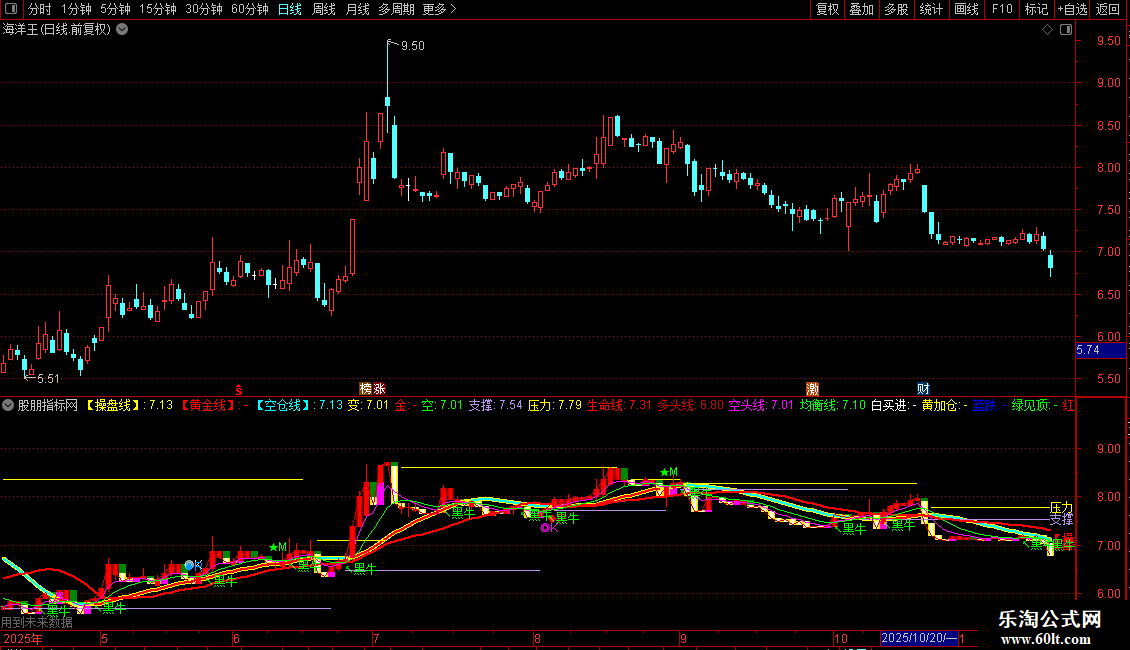Viewport: 1130px width, 650px height.
Task: Expand the 更多 periods menu
Action: (439, 9)
